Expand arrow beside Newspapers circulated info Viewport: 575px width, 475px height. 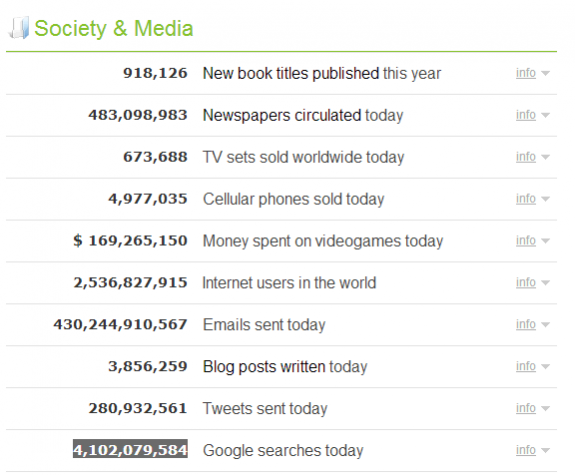[545, 115]
